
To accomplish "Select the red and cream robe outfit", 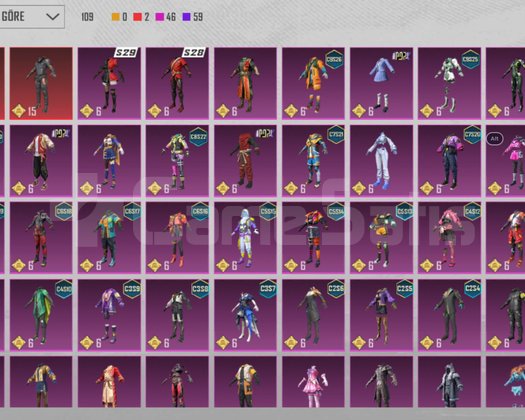I will click(109, 382).
